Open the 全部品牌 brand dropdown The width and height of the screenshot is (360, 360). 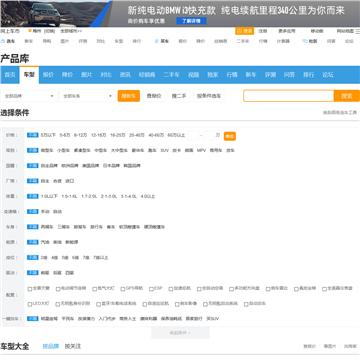(x=29, y=96)
